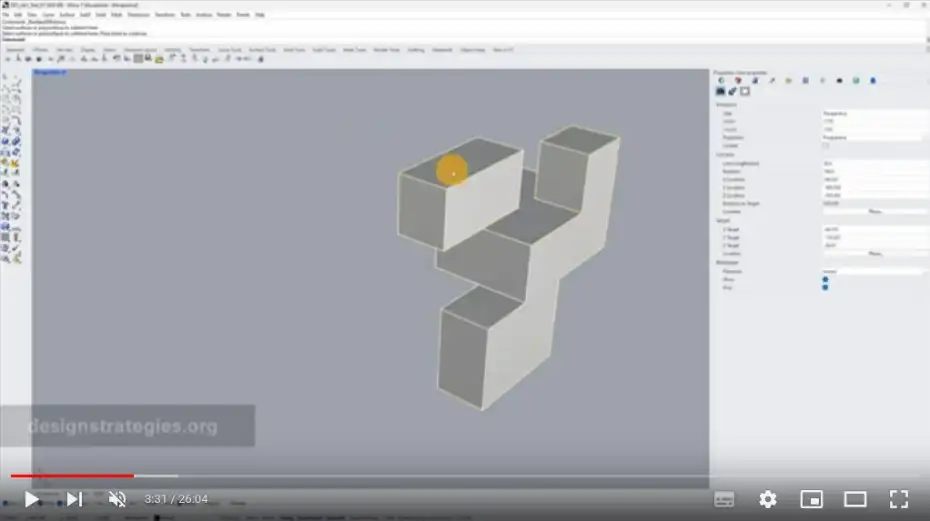
Task: Switch to the Display toolbar tab
Action: coord(87,50)
